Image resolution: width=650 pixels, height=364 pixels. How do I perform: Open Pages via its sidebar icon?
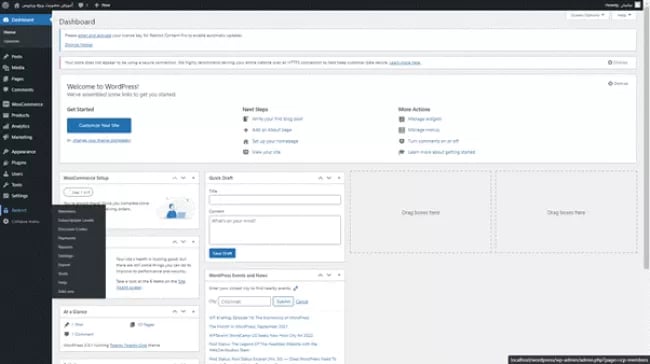pos(6,79)
